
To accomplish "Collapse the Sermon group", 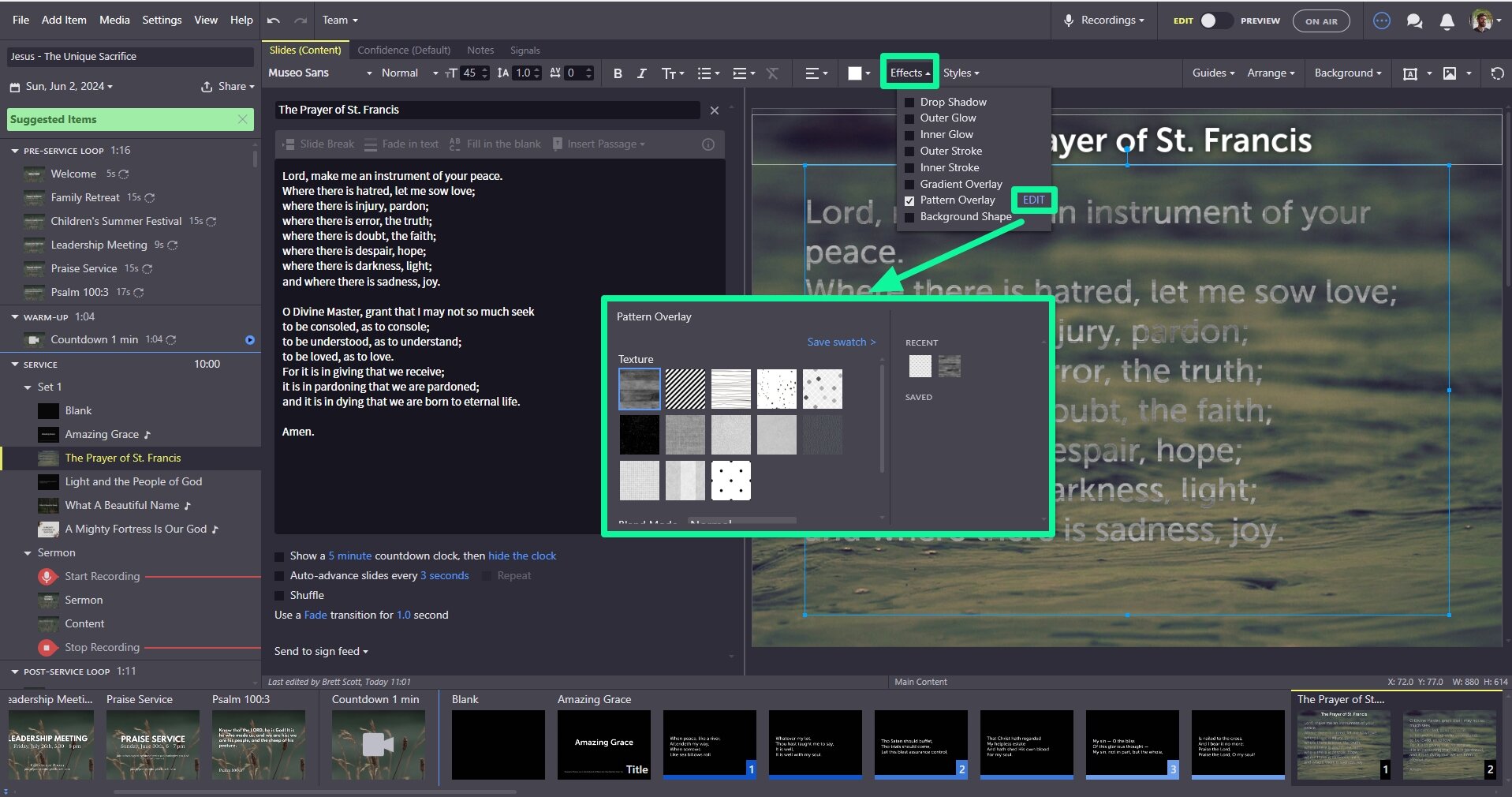I will [x=28, y=553].
